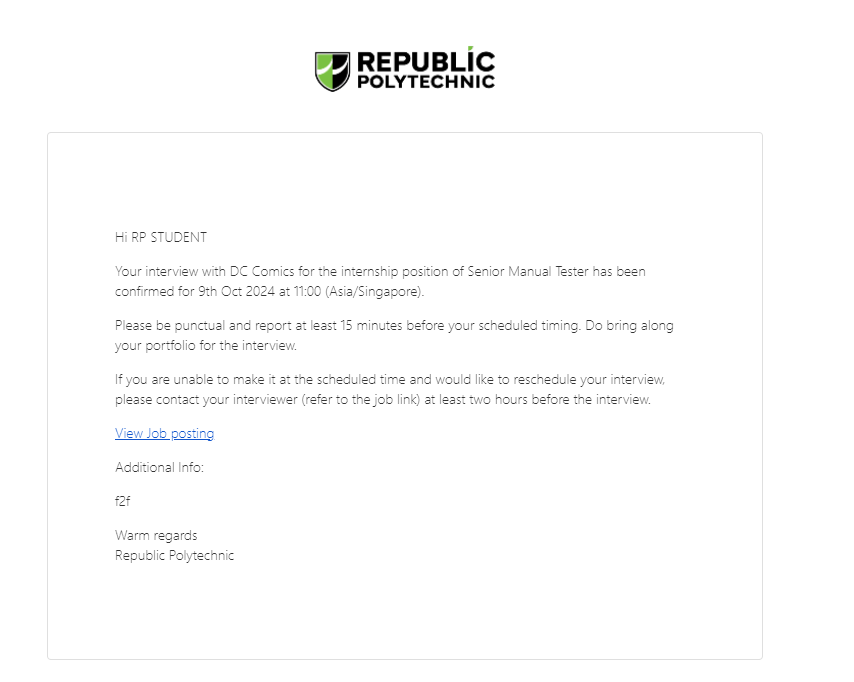Open the View Job posting link

(x=164, y=434)
